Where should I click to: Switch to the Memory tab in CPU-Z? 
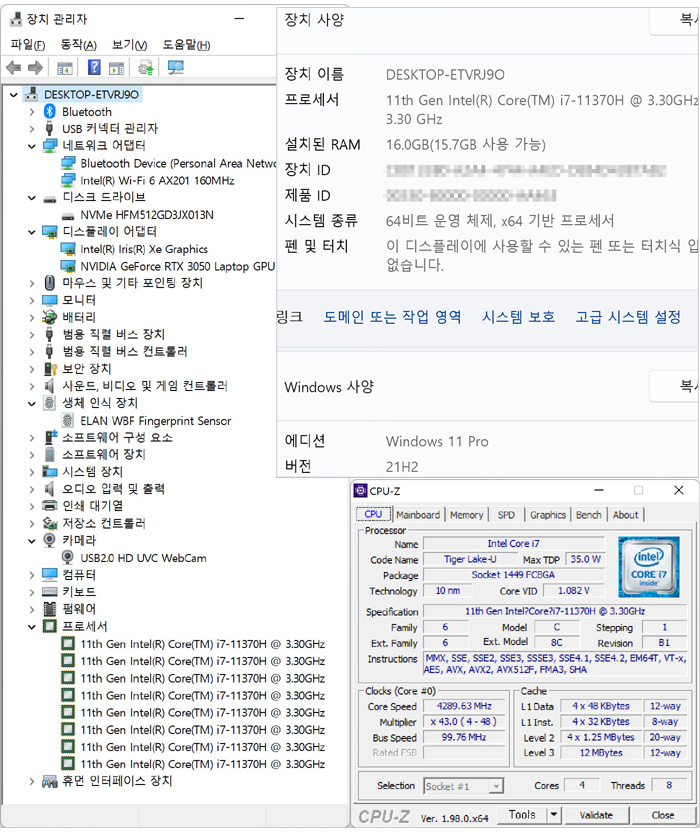click(466, 515)
